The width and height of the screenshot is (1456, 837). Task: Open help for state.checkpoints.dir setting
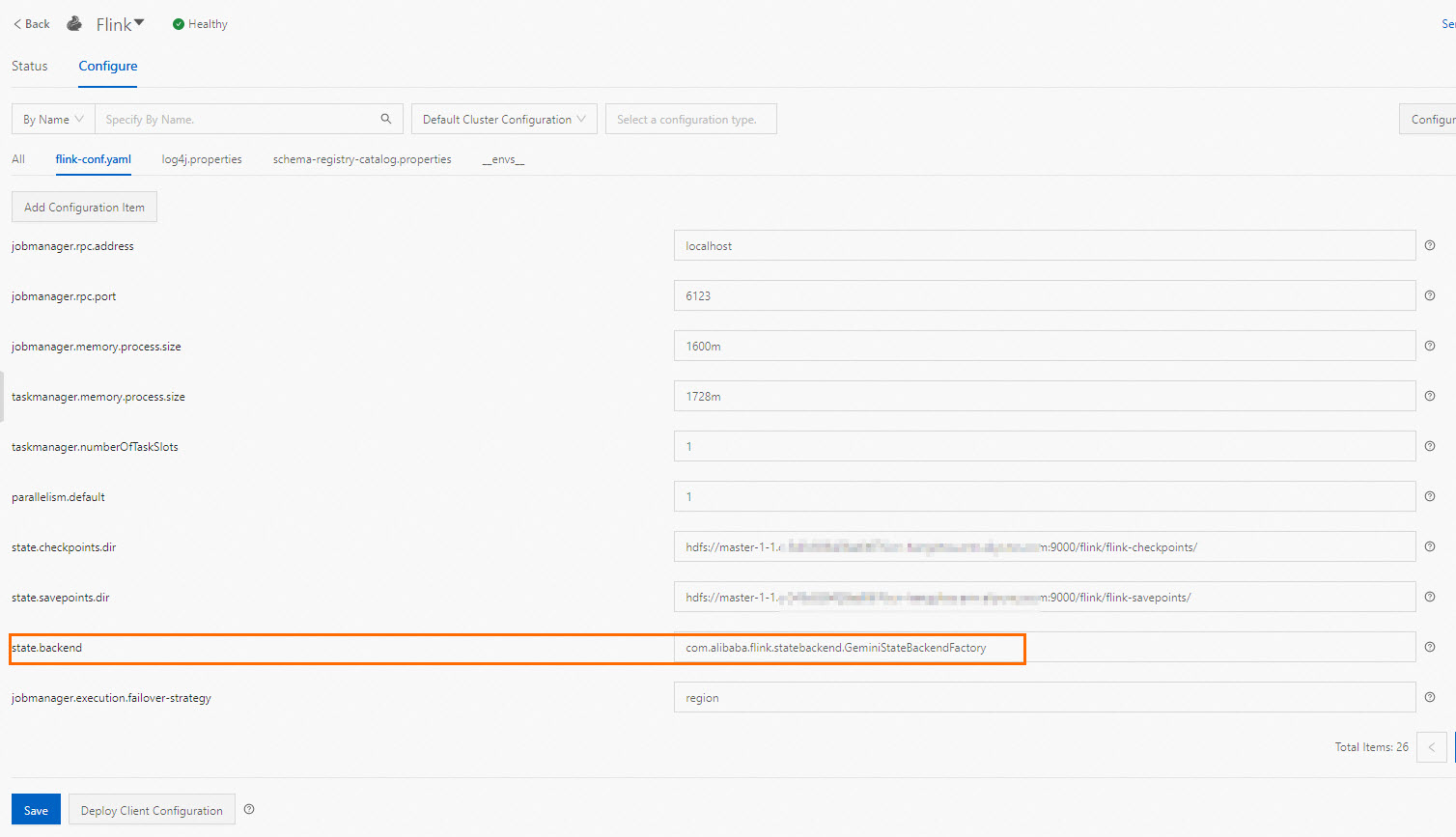coord(1430,546)
